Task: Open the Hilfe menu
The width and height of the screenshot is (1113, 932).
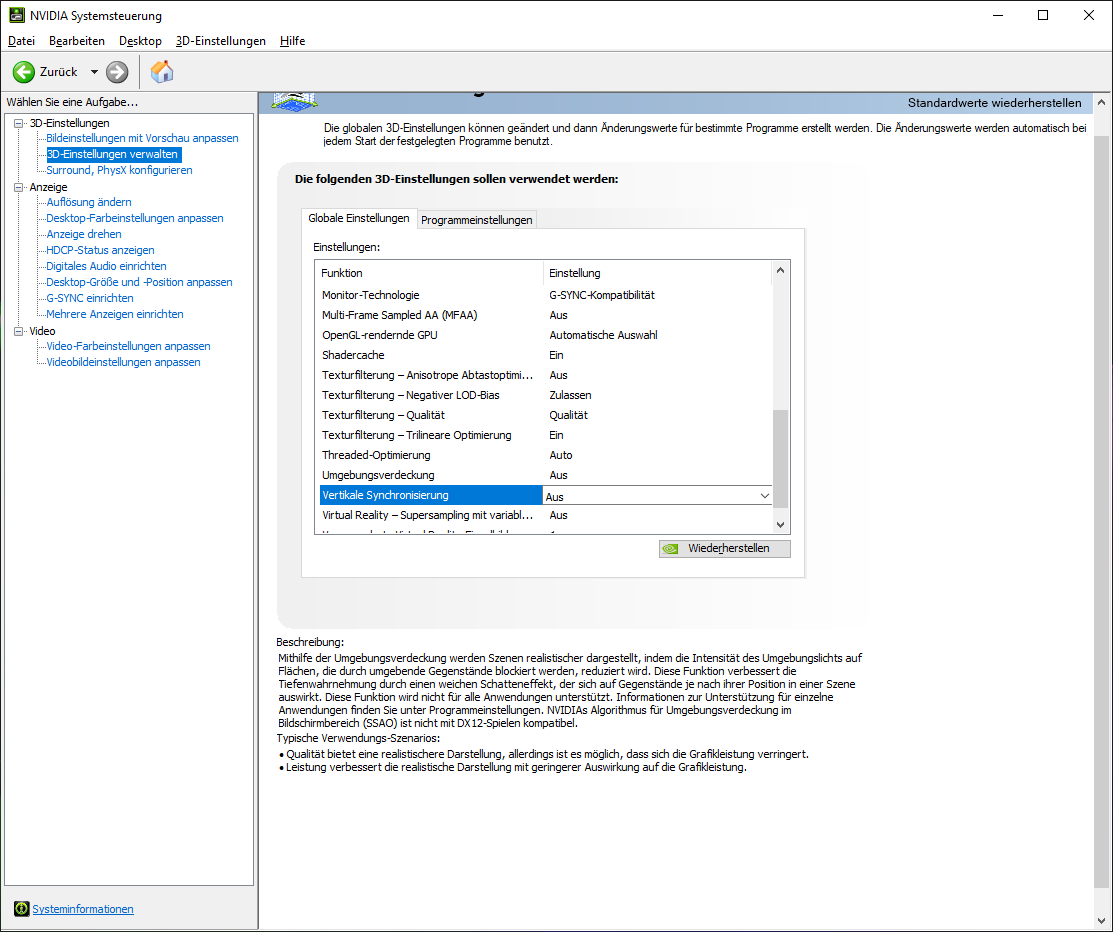Action: coord(292,40)
